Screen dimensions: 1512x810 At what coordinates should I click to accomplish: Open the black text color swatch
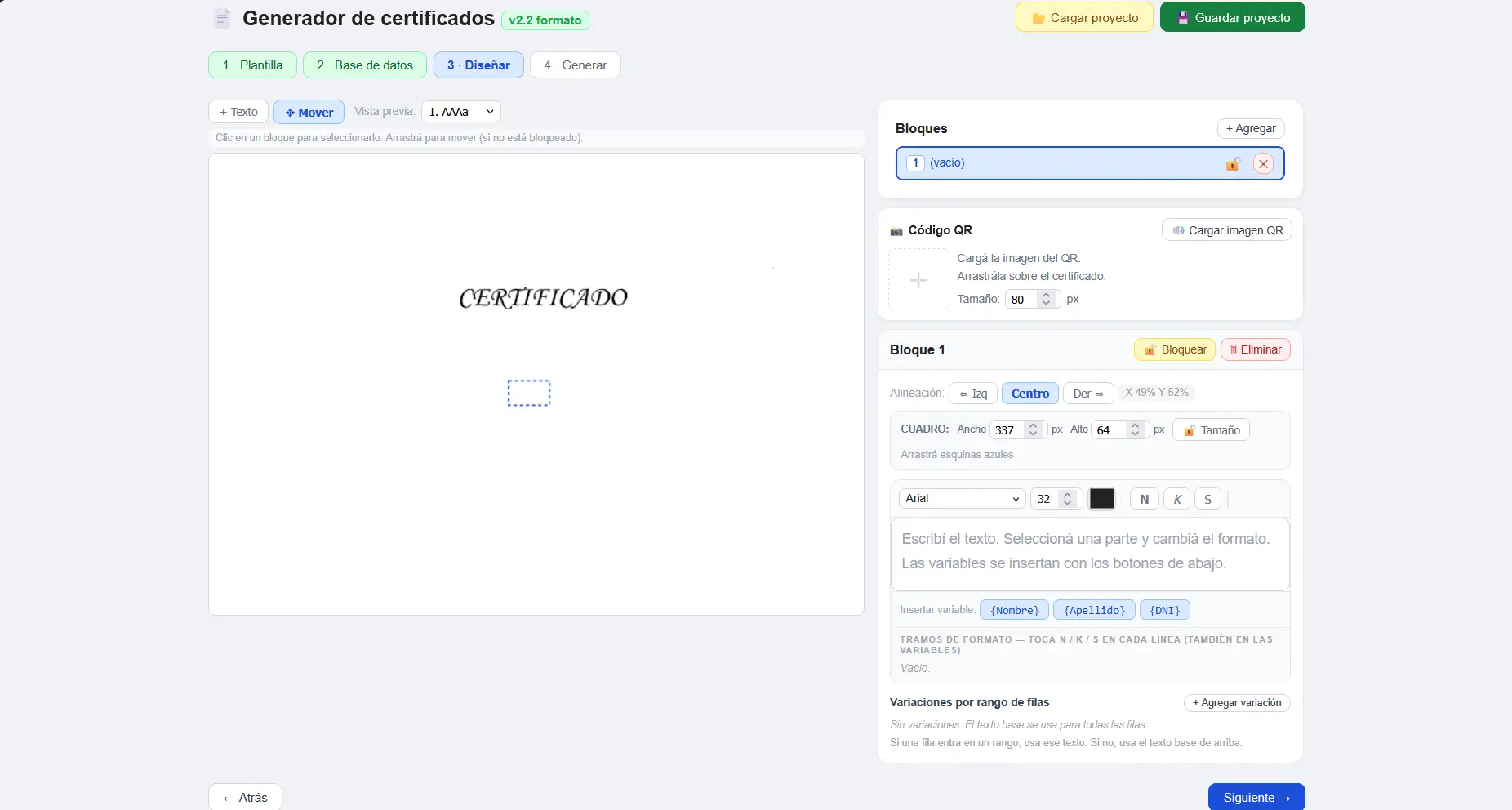pyautogui.click(x=1102, y=499)
